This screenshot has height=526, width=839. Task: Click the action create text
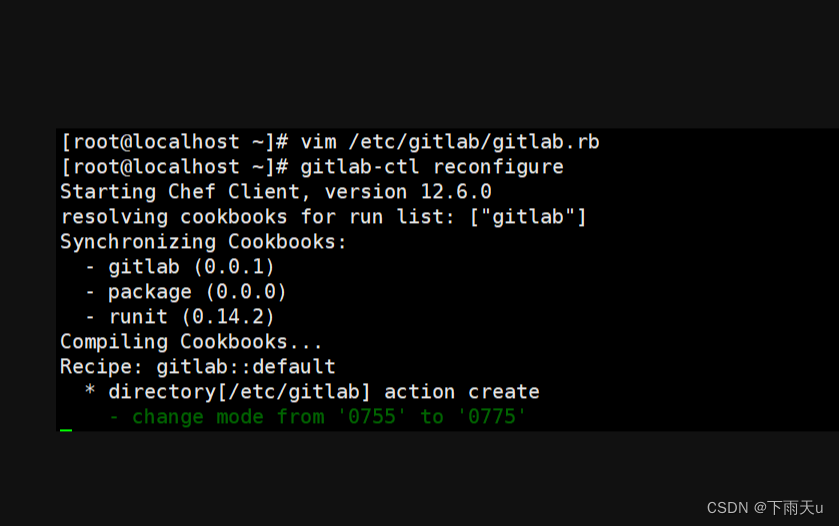(462, 392)
